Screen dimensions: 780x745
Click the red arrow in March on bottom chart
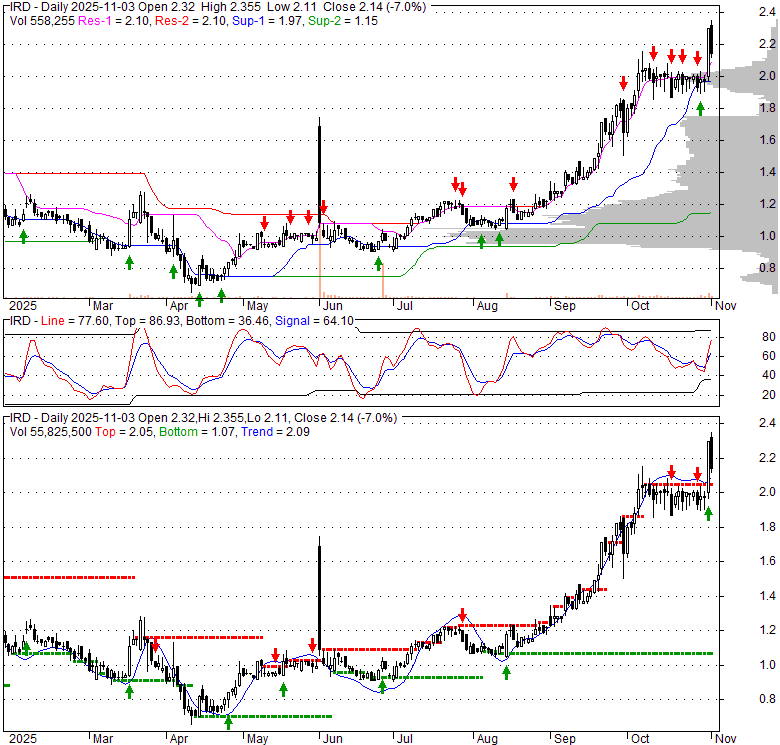[x=154, y=646]
